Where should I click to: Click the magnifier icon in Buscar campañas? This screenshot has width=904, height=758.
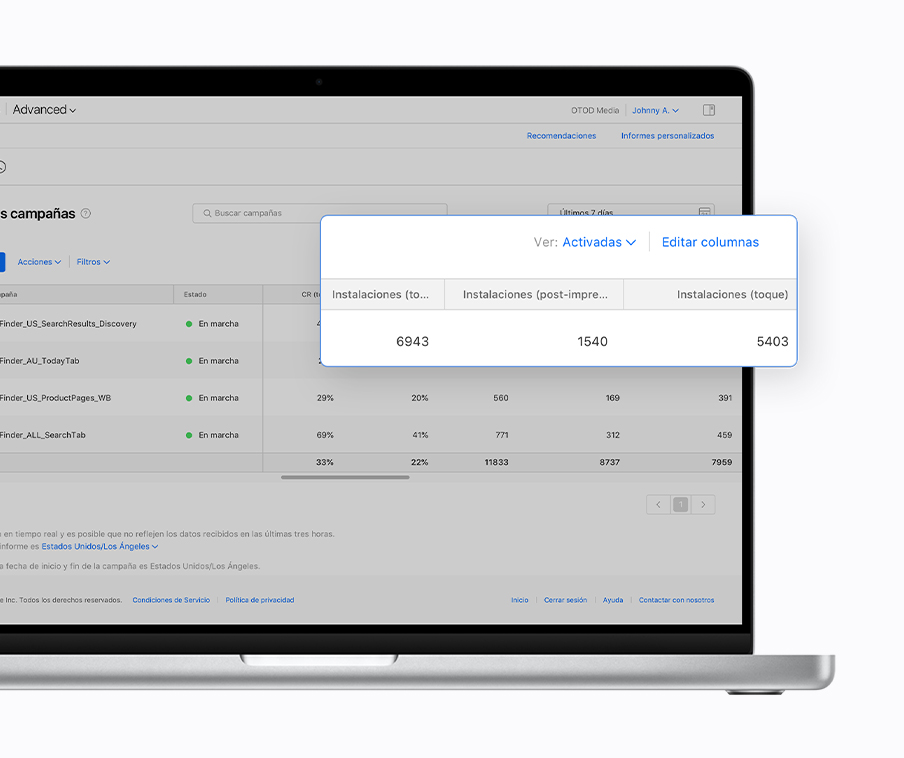tap(207, 213)
